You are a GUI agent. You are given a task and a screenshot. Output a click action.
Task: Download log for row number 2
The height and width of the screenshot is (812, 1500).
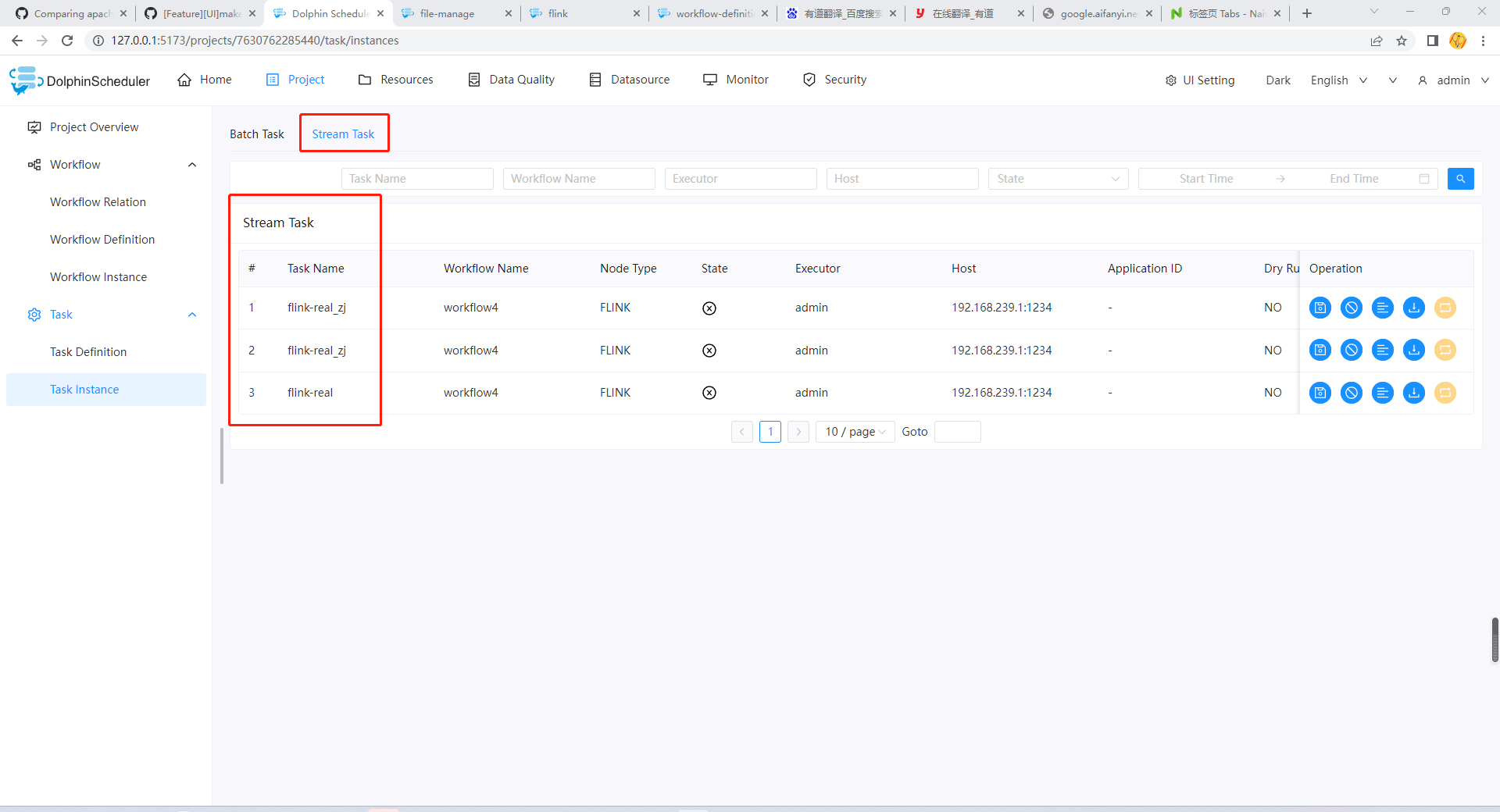click(x=1414, y=350)
